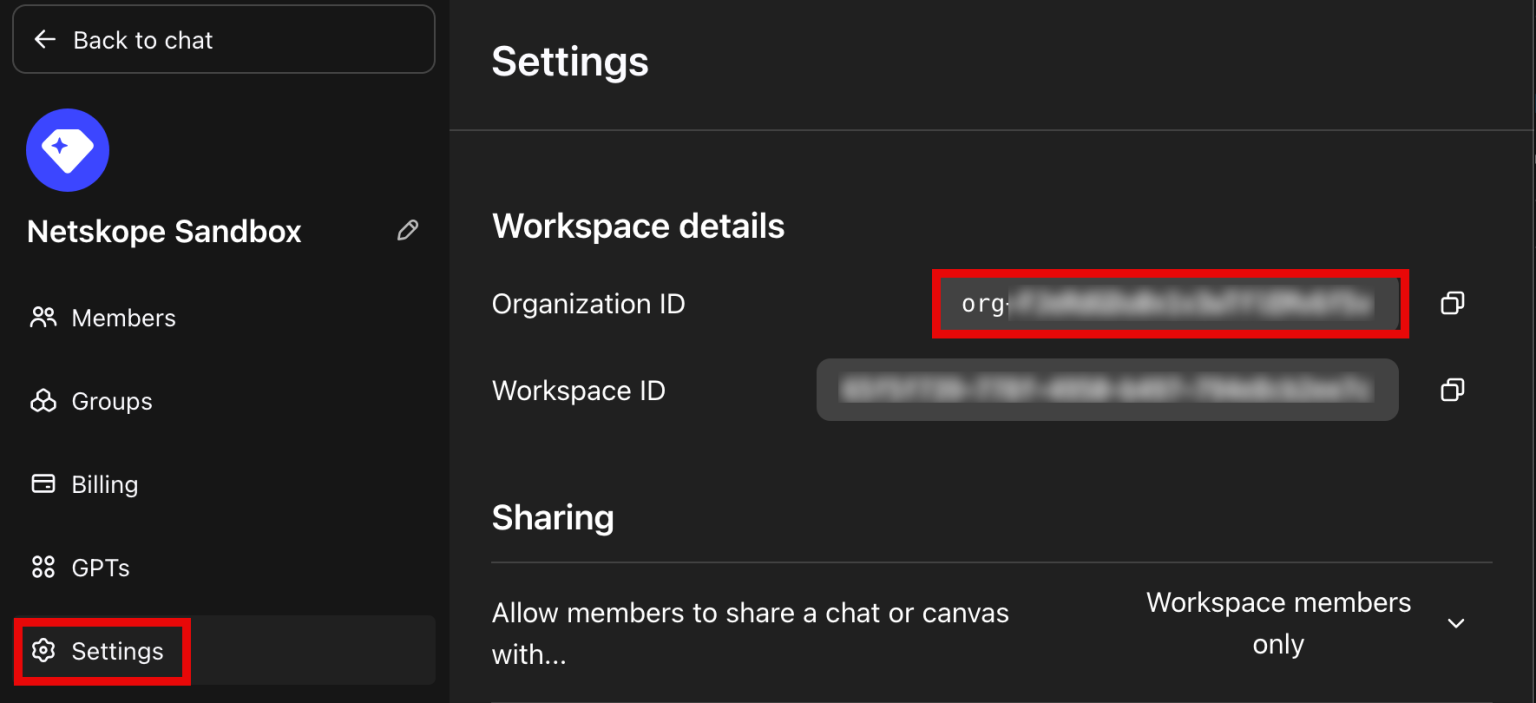This screenshot has width=1536, height=703.
Task: Click the Members people icon in sidebar
Action: pyautogui.click(x=43, y=317)
